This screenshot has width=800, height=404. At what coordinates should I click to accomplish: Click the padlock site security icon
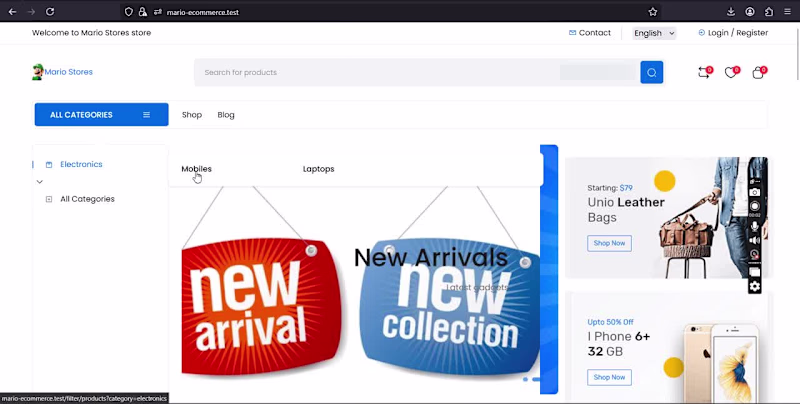coord(142,12)
